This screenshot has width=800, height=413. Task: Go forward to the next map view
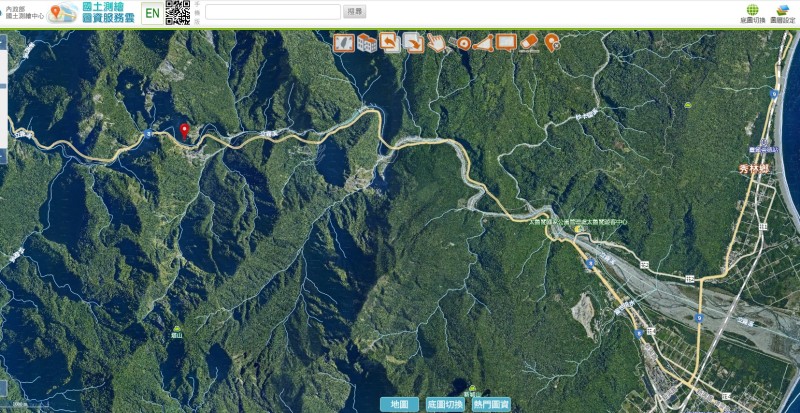(x=412, y=43)
